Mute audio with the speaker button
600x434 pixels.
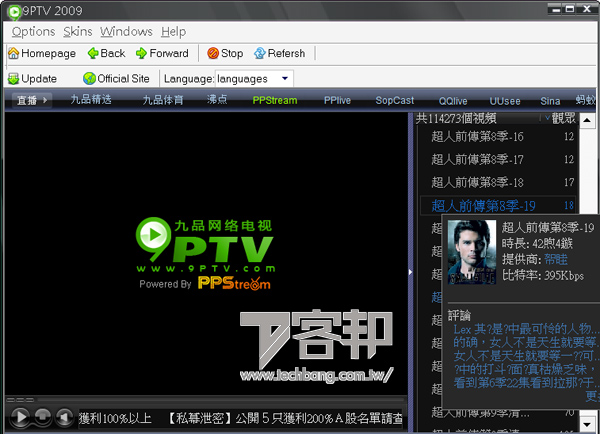pos(64,417)
